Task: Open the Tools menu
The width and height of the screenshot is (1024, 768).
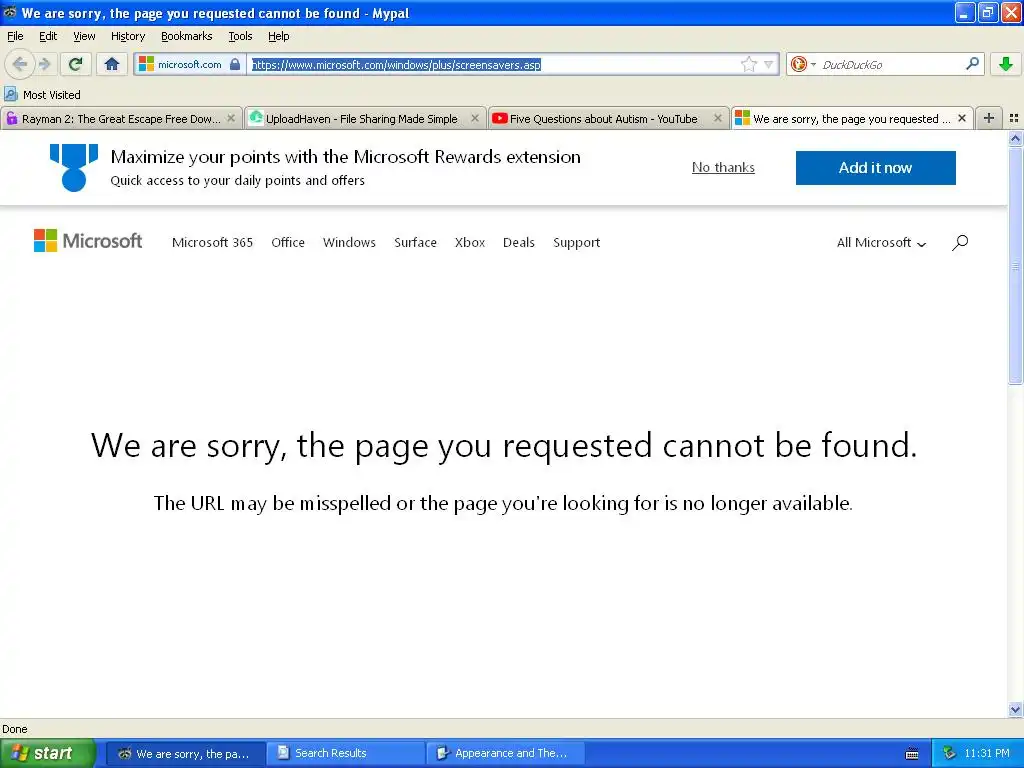Action: tap(240, 36)
